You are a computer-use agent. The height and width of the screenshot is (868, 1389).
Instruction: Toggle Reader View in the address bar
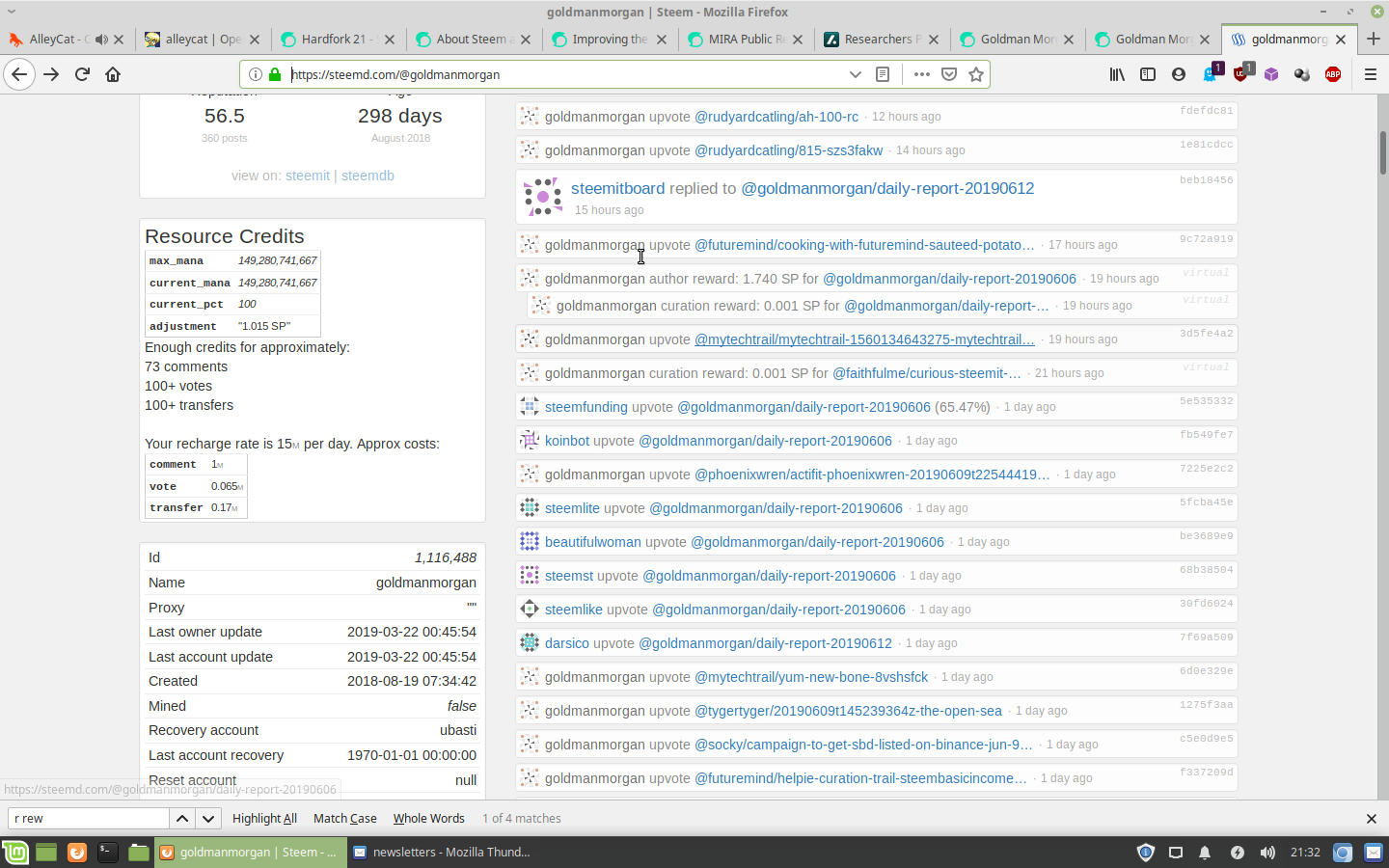coord(883,74)
